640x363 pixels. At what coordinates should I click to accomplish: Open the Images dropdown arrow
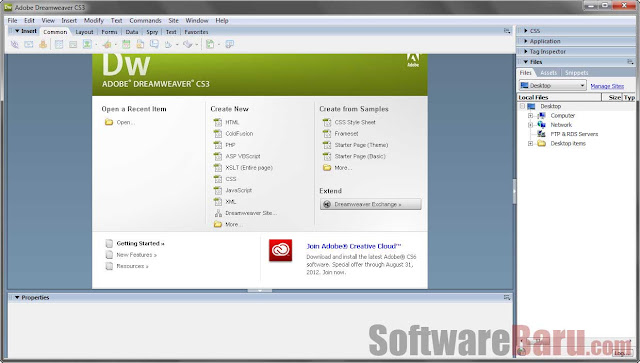[96, 45]
